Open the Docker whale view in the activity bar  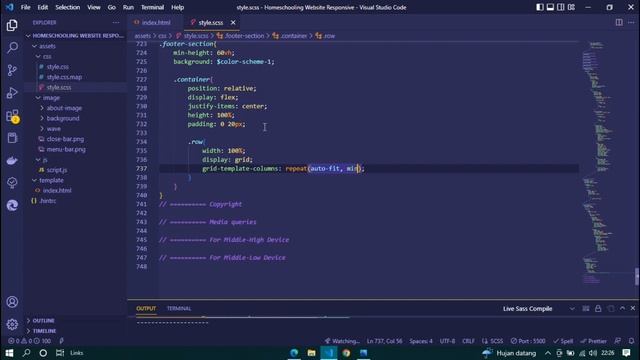click(x=12, y=160)
